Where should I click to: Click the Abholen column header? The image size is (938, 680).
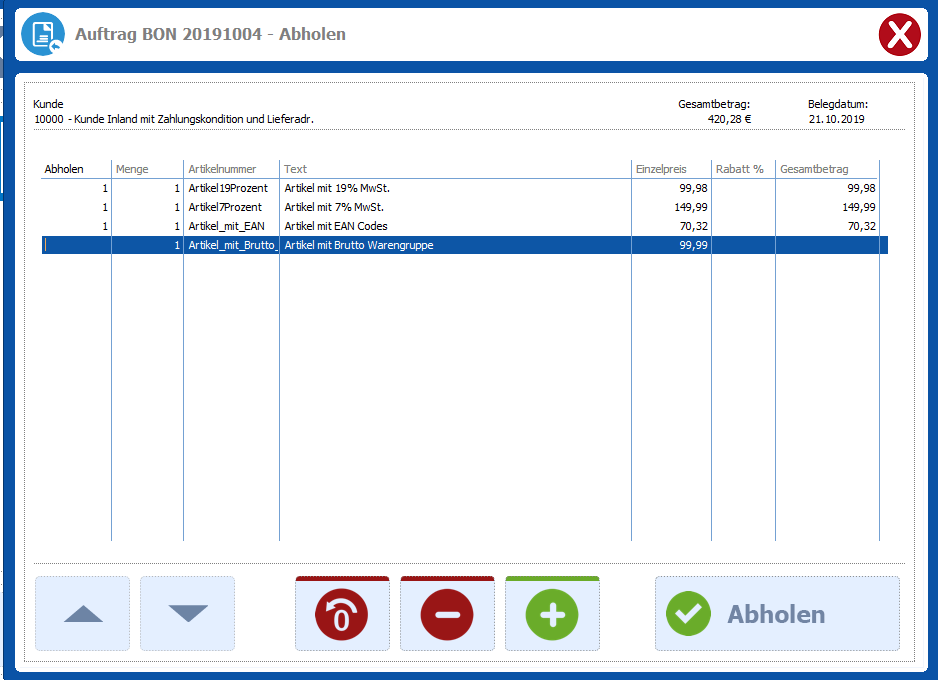pos(65,169)
